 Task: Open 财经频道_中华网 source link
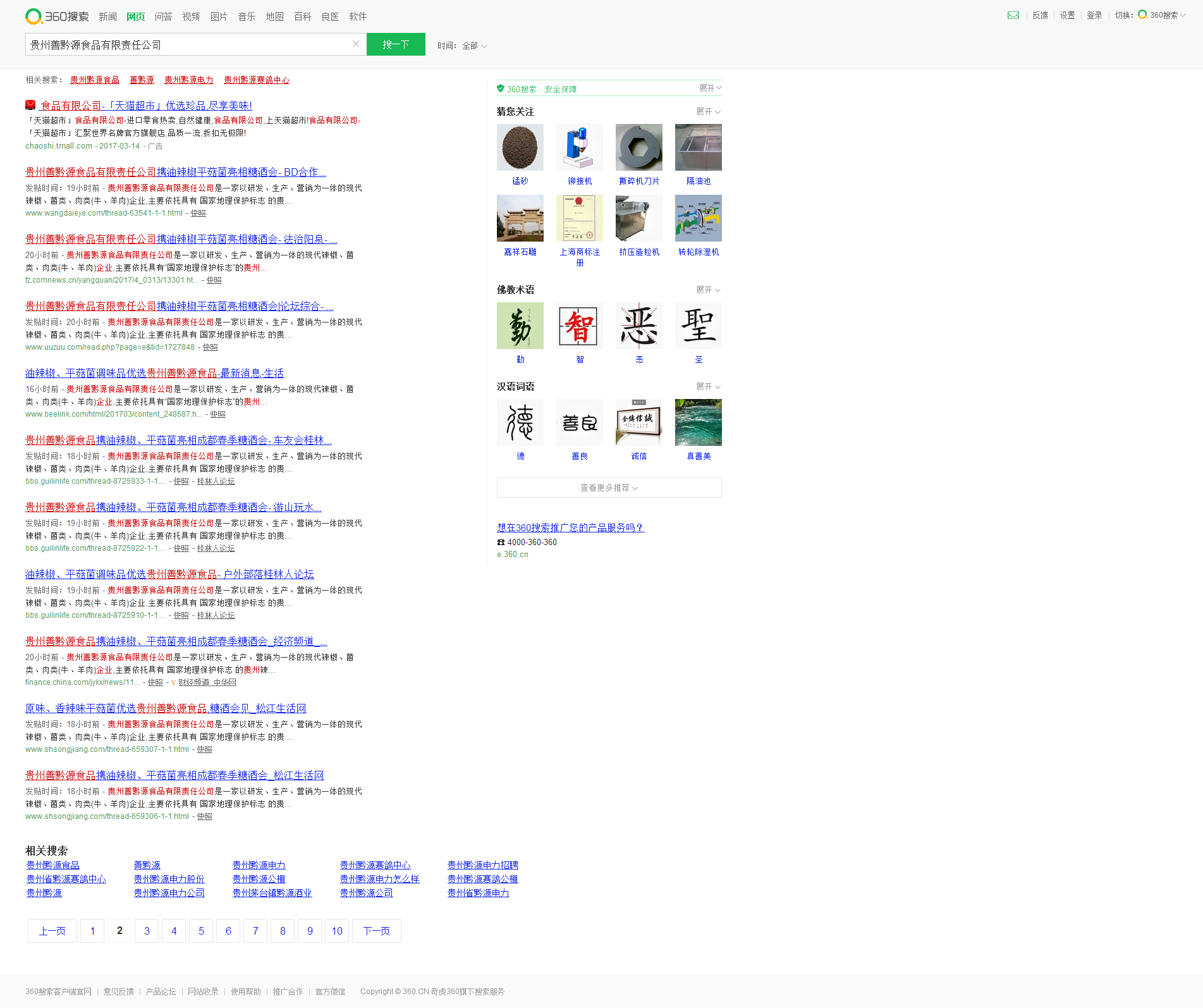tap(207, 682)
